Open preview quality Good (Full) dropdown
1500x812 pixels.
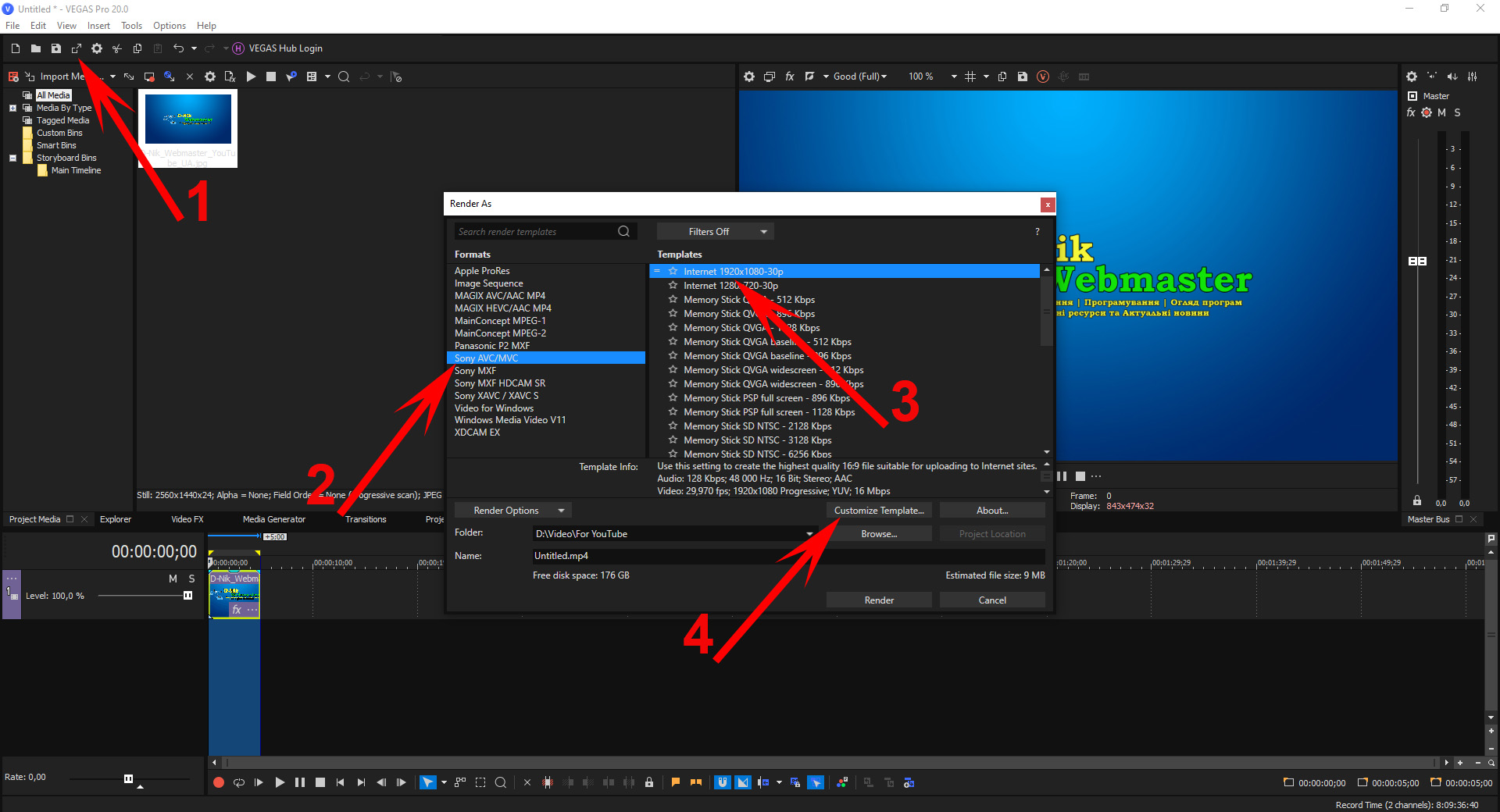(x=860, y=77)
